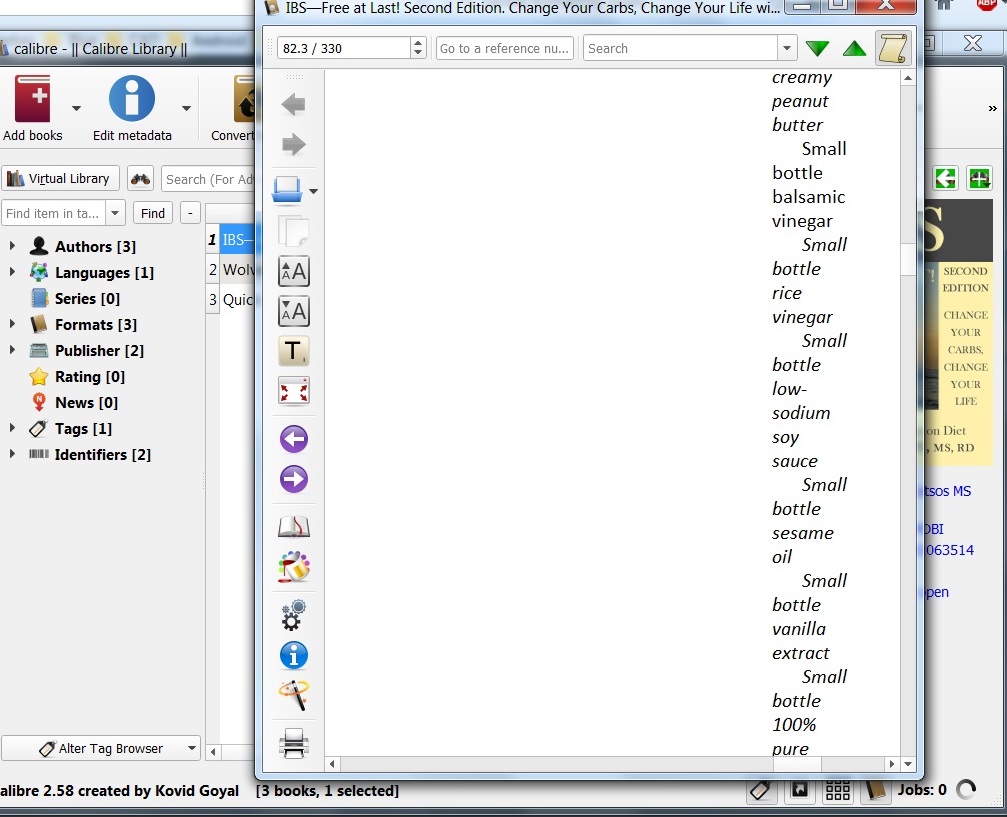Image resolution: width=1007 pixels, height=817 pixels.
Task: Increment page number stepper up arrow
Action: [x=418, y=43]
